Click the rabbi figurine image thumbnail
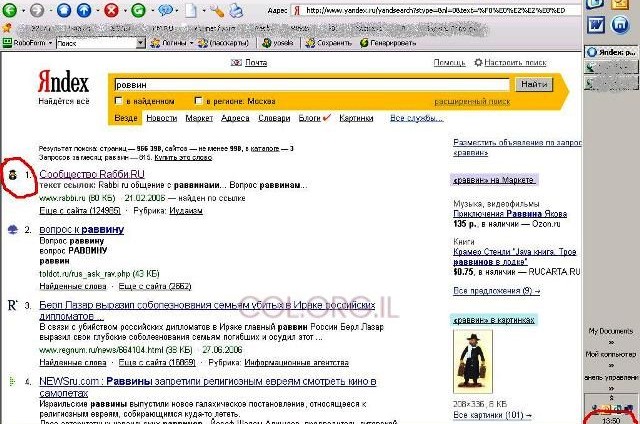 (473, 362)
